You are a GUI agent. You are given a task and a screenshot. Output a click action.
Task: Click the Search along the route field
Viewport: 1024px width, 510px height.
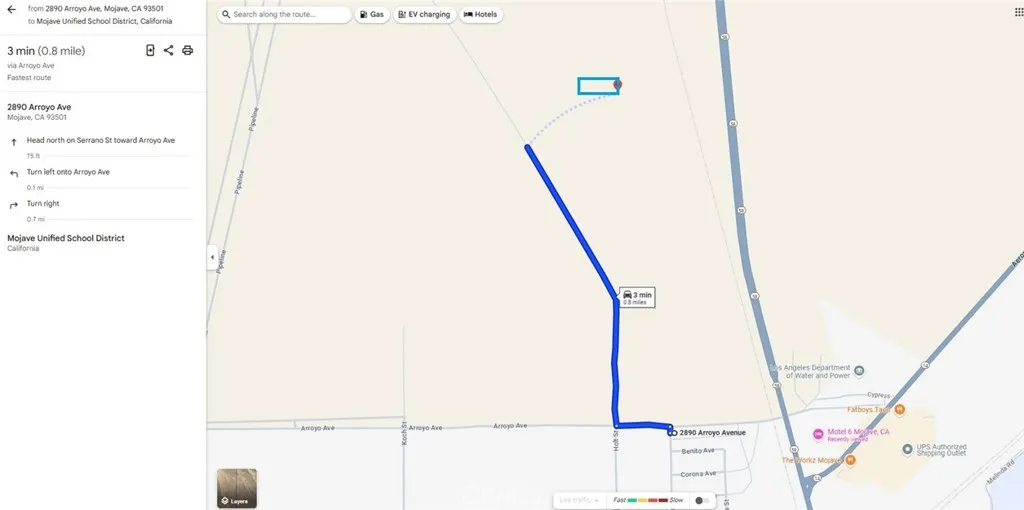click(x=284, y=14)
